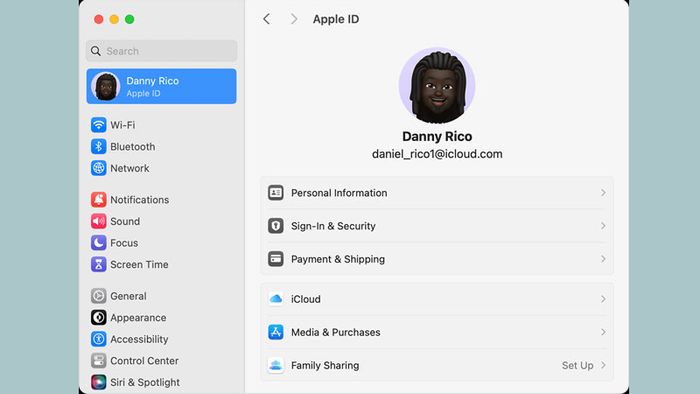This screenshot has height=394, width=700.
Task: Open Siri & Spotlight icon
Action: pyautogui.click(x=99, y=382)
